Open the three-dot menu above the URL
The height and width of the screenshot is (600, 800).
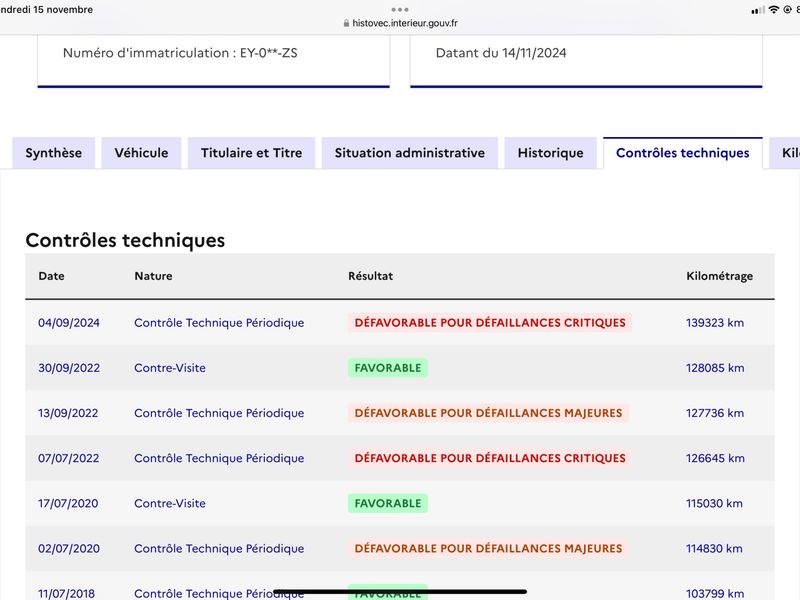tap(400, 9)
